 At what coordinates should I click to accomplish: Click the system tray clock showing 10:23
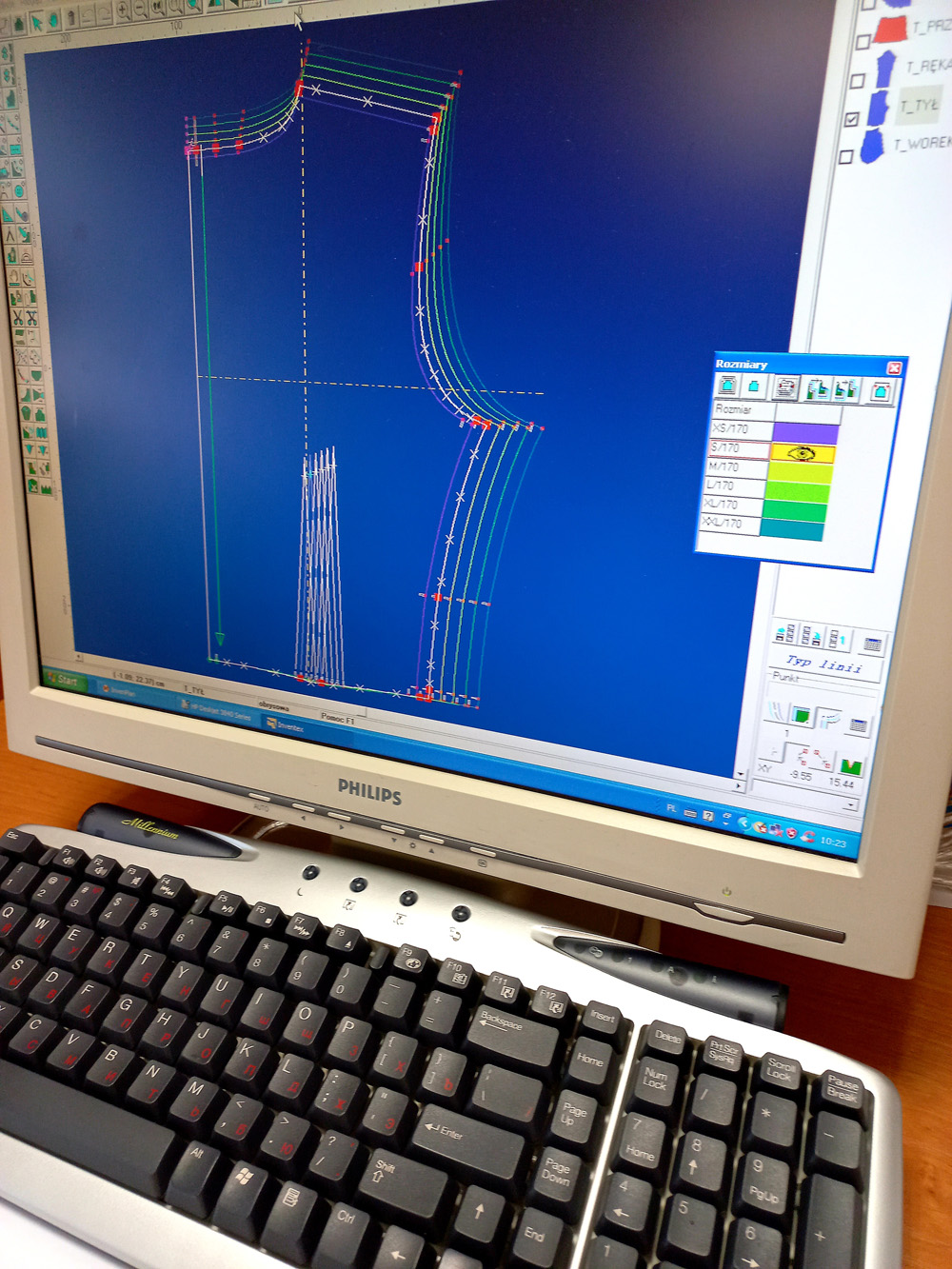(x=833, y=843)
